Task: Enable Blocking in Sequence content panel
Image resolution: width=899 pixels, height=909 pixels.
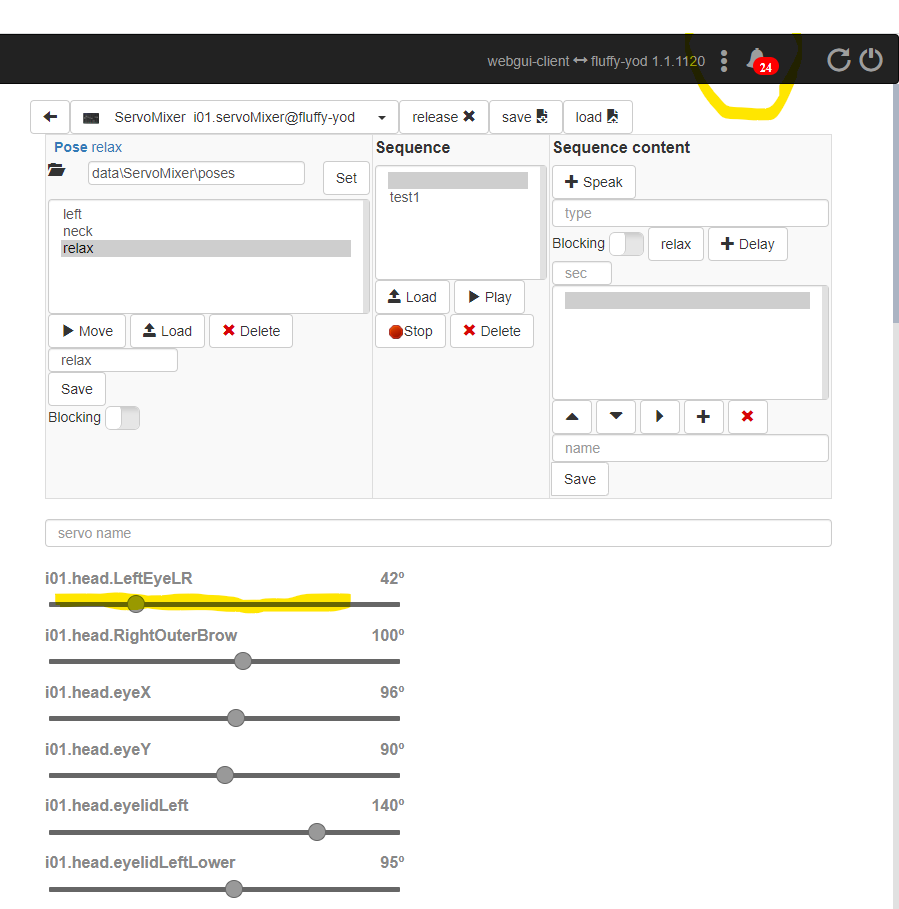Action: (629, 243)
